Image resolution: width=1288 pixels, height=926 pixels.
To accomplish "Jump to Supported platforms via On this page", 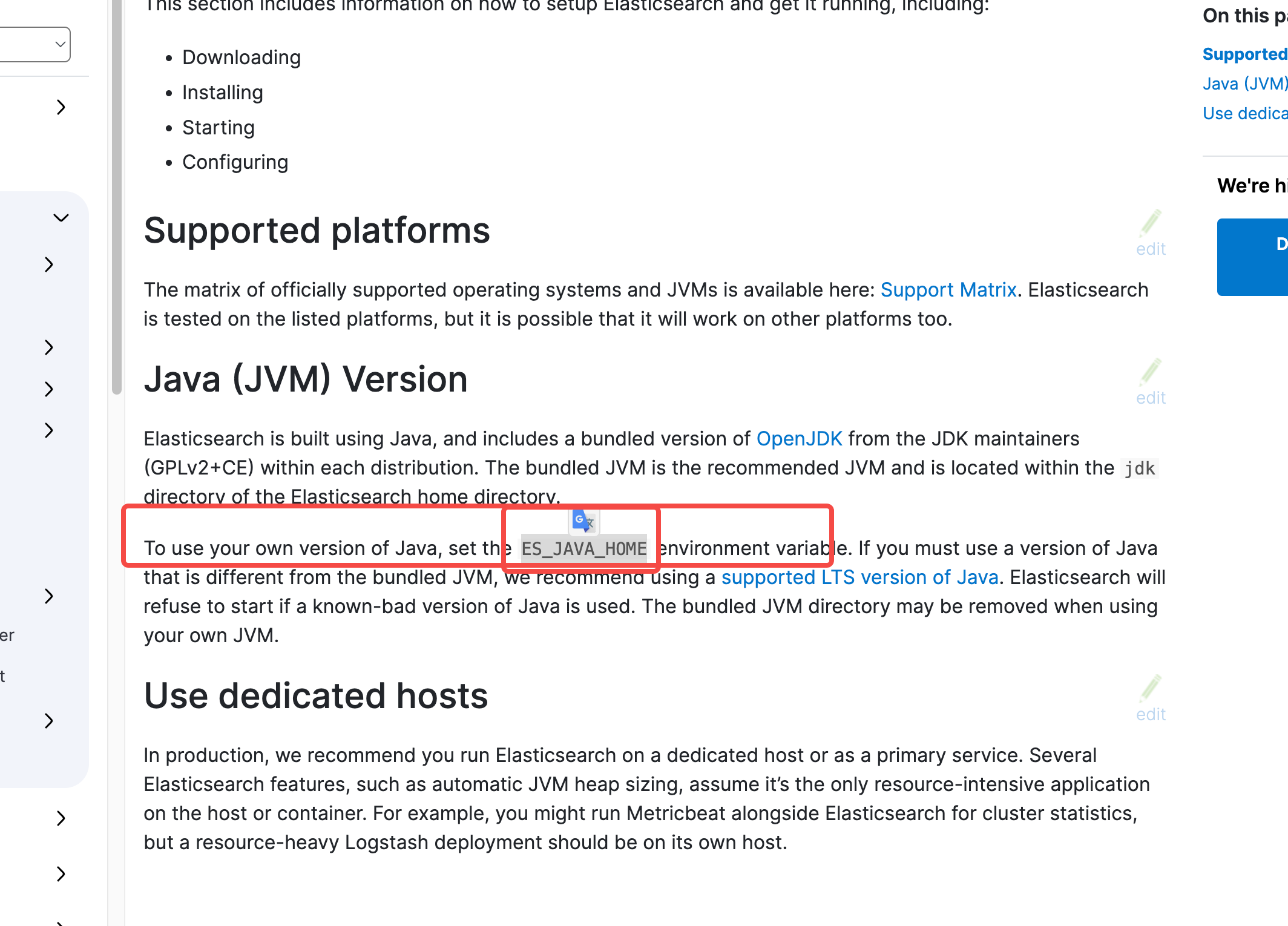I will (x=1244, y=54).
